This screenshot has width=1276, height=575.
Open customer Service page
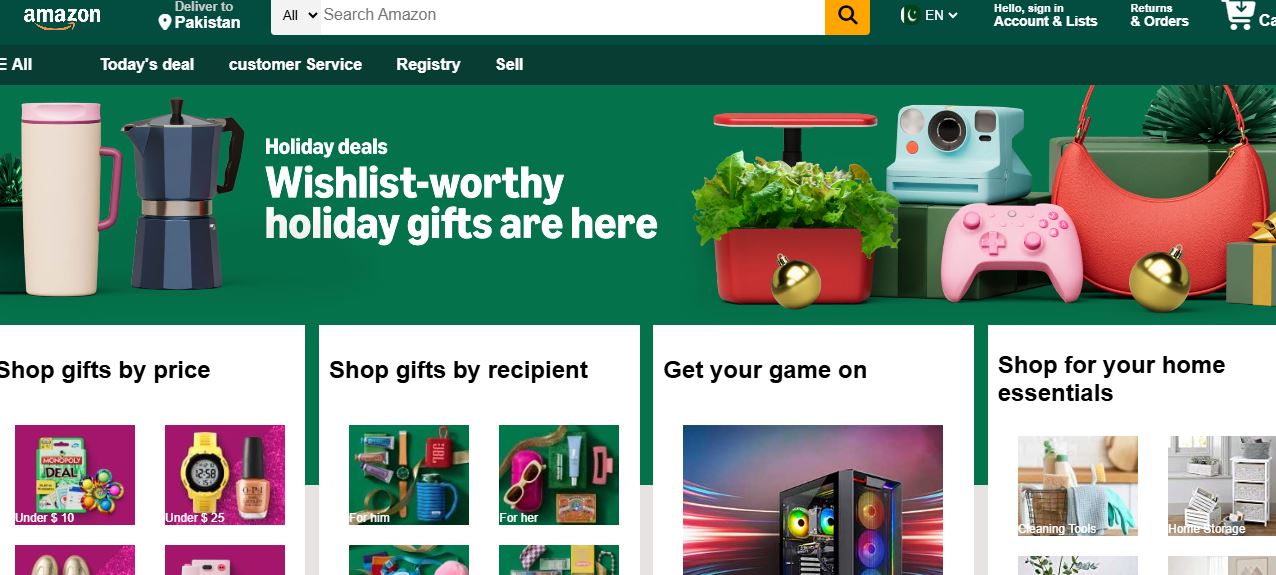295,64
